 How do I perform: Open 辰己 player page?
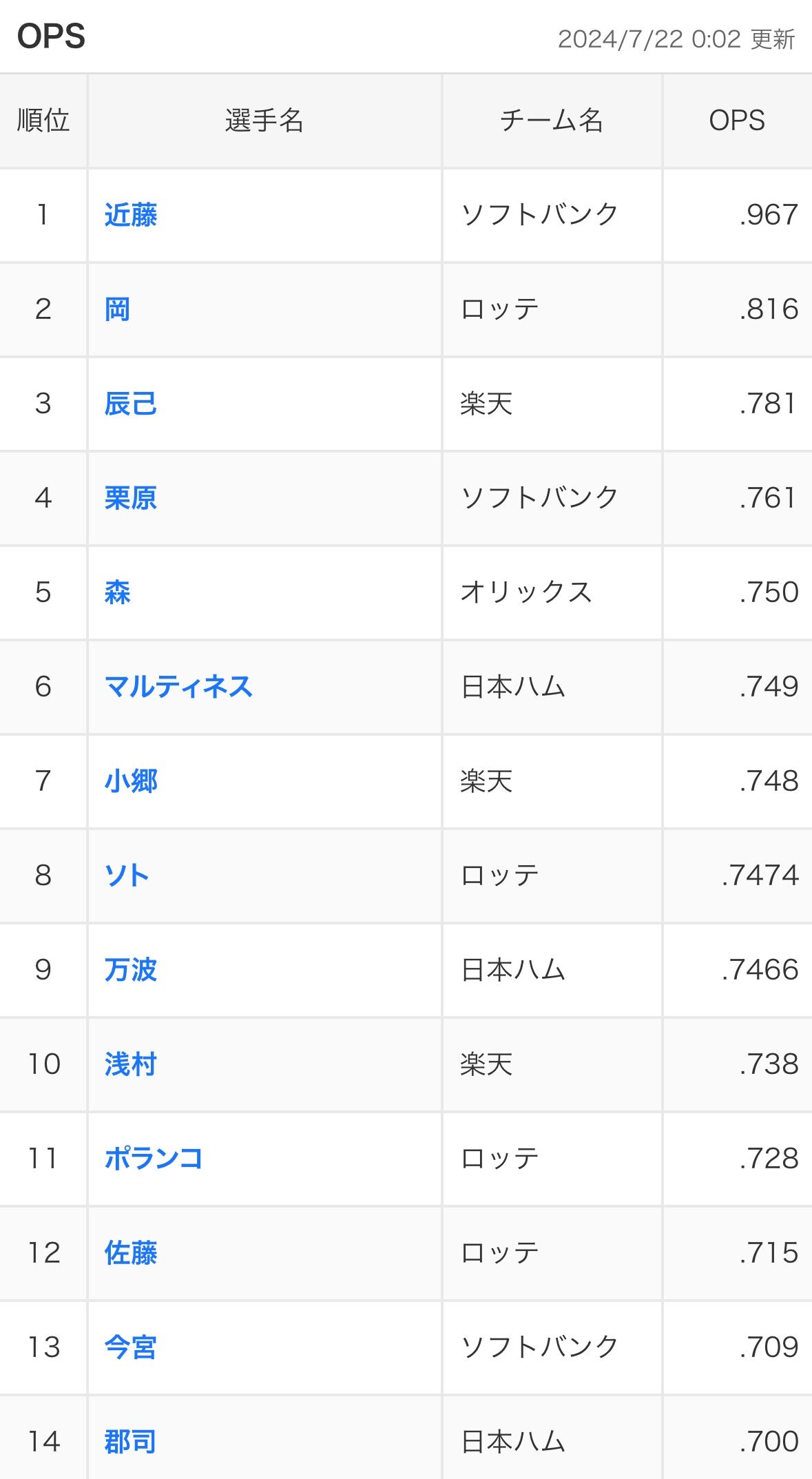click(131, 404)
